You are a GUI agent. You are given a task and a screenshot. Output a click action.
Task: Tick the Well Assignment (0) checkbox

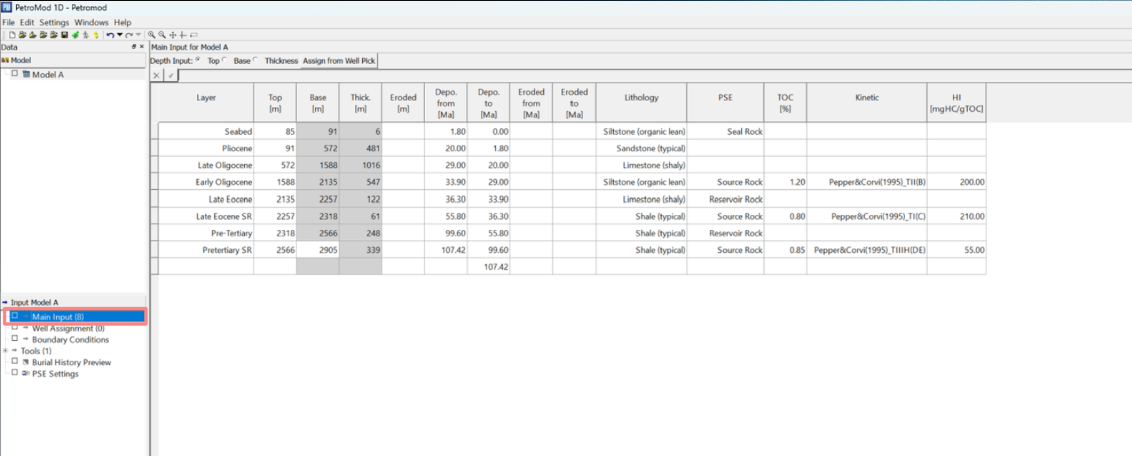point(14,328)
